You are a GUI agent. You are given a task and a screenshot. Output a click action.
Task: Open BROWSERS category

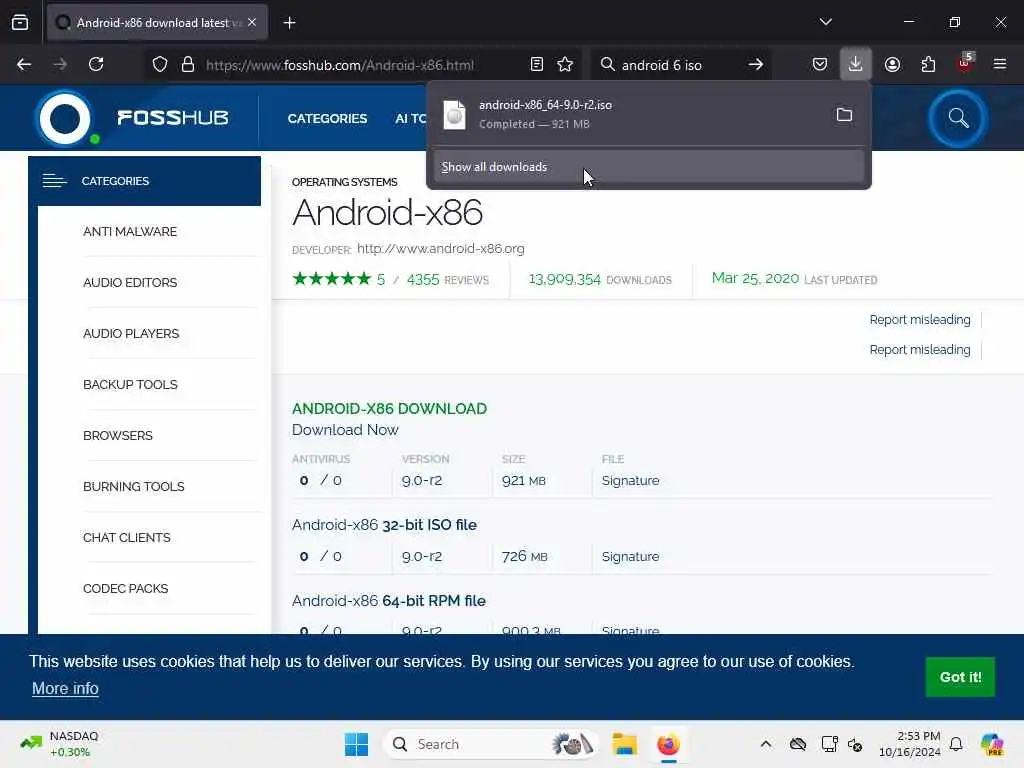118,435
